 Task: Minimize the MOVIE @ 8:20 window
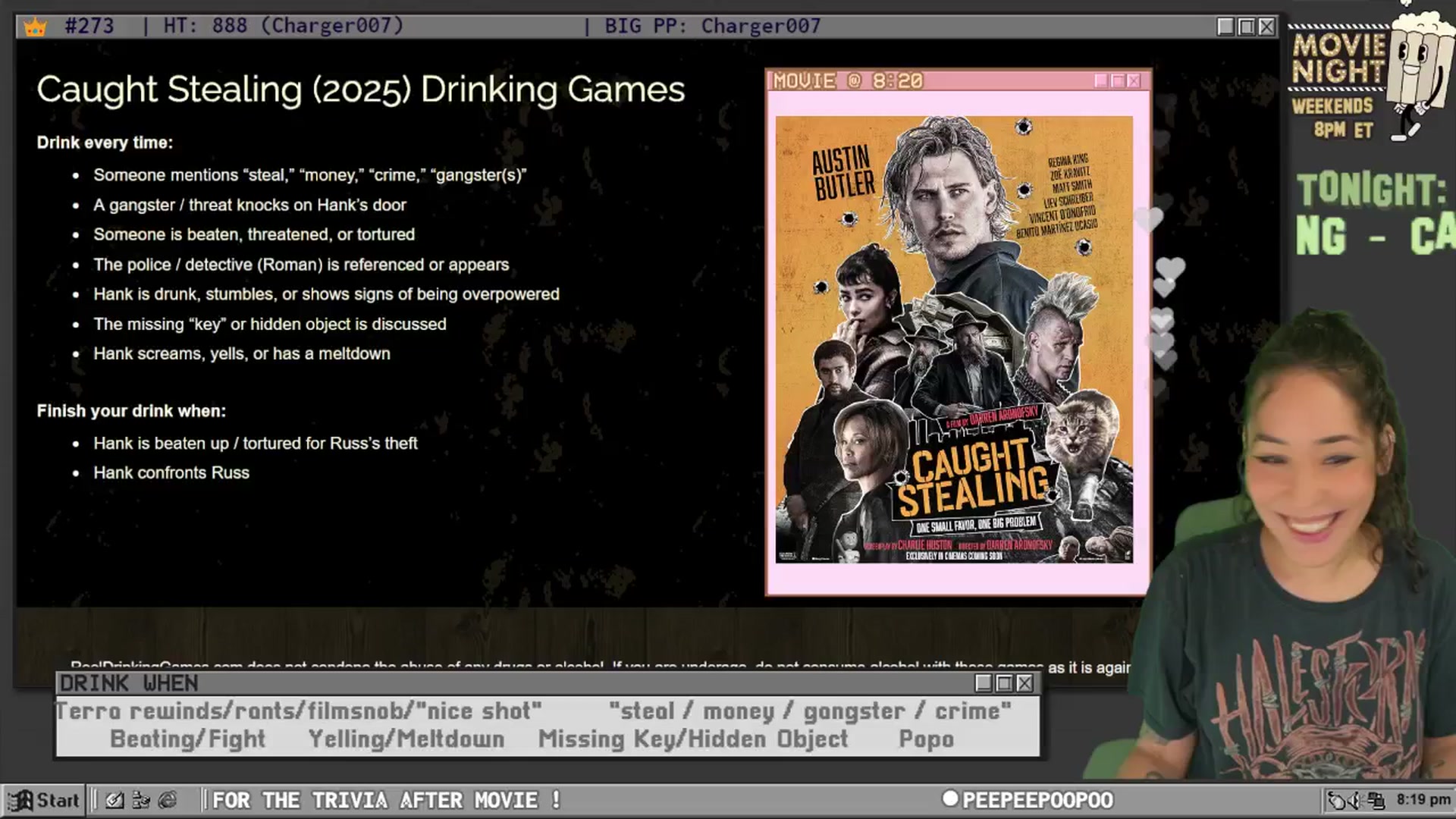[x=1101, y=80]
